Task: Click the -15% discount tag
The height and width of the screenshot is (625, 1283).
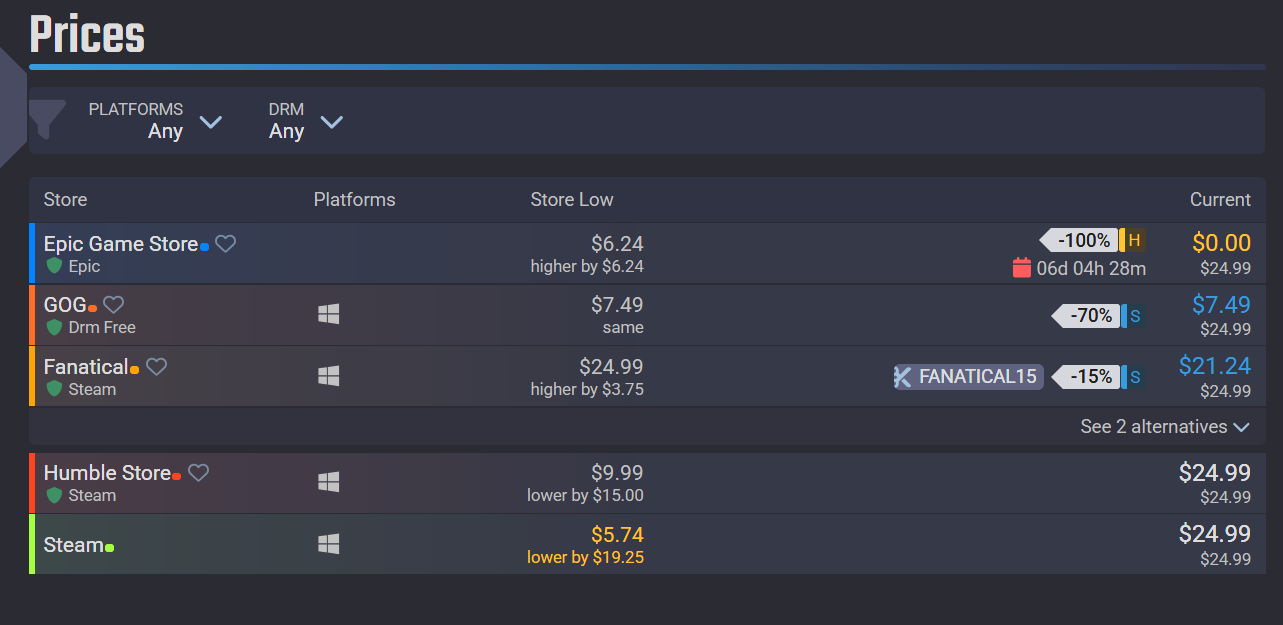Action: (x=1085, y=377)
